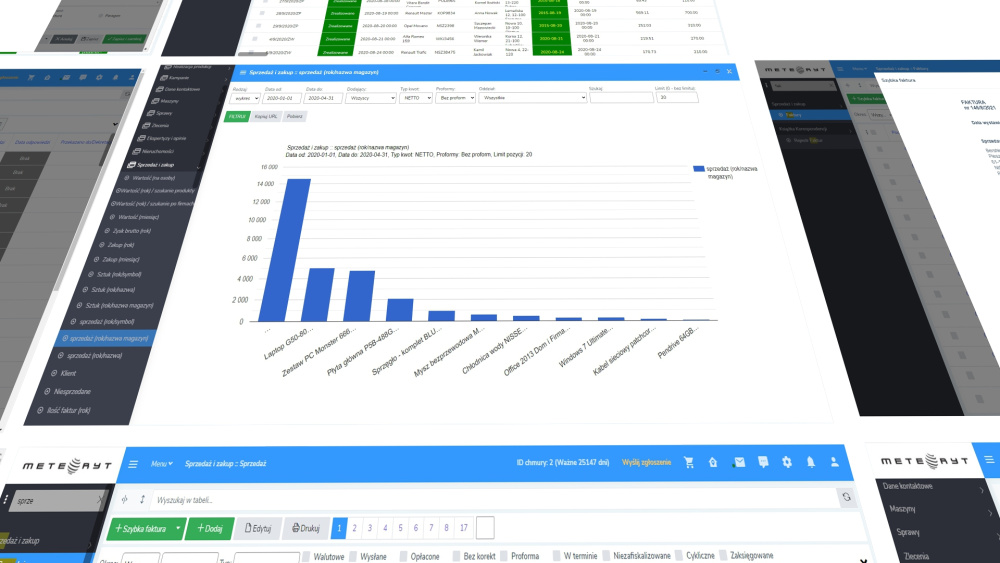Click the Wyszukaj w tabeli search field
The width and height of the screenshot is (1000, 563).
pos(494,499)
